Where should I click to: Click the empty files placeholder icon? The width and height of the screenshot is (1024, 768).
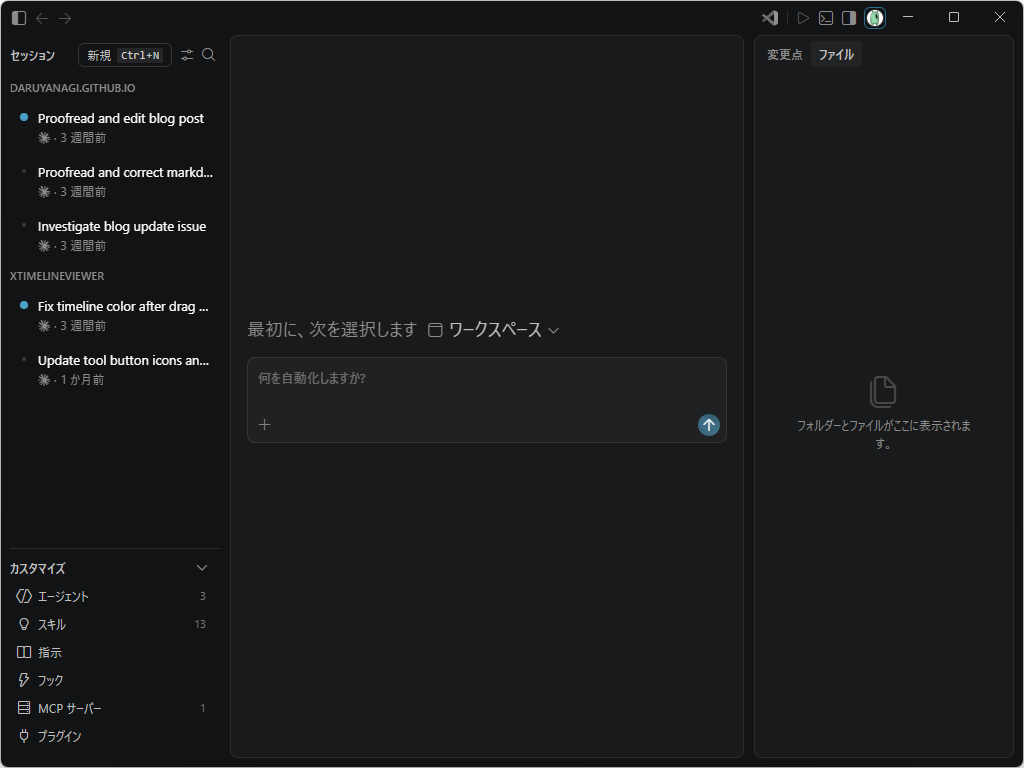tap(883, 392)
